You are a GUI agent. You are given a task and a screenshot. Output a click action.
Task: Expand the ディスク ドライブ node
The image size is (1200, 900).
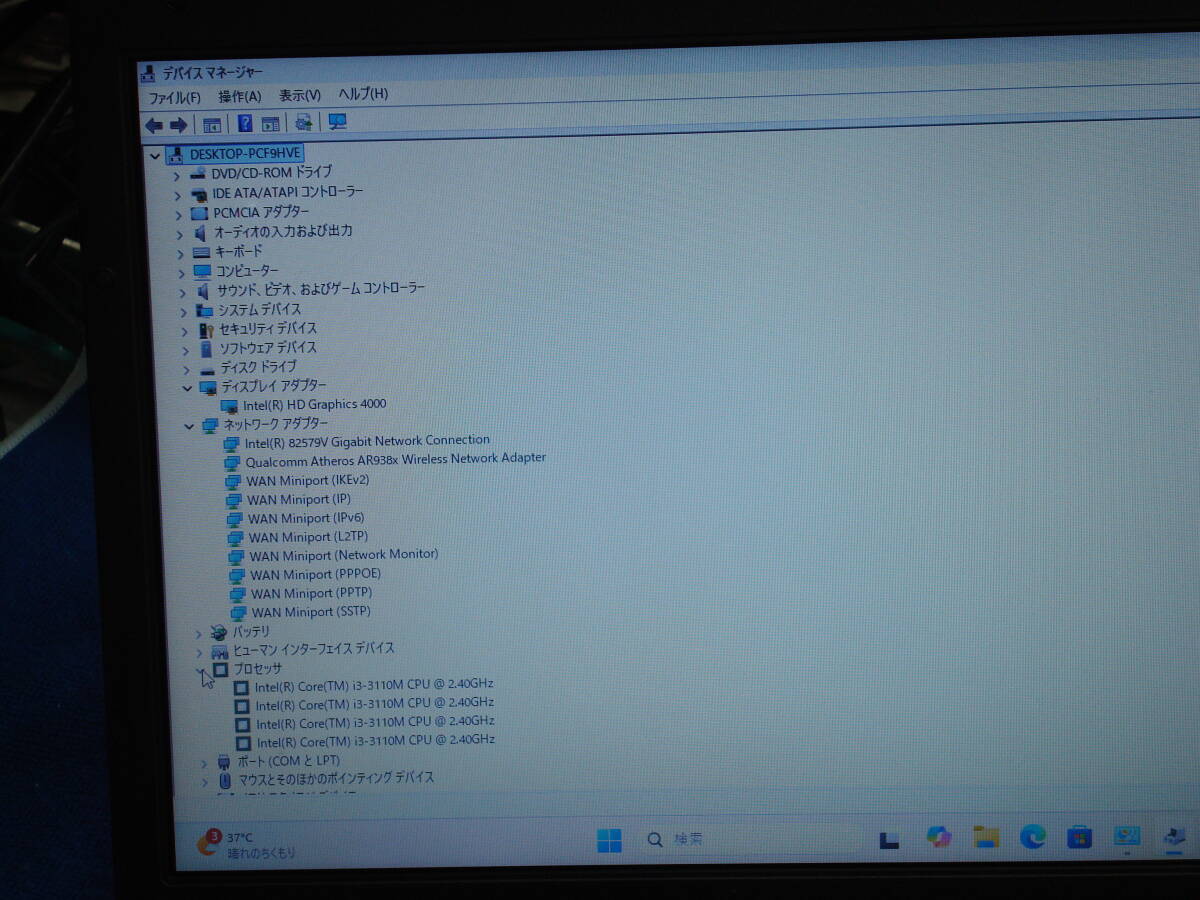coord(186,369)
